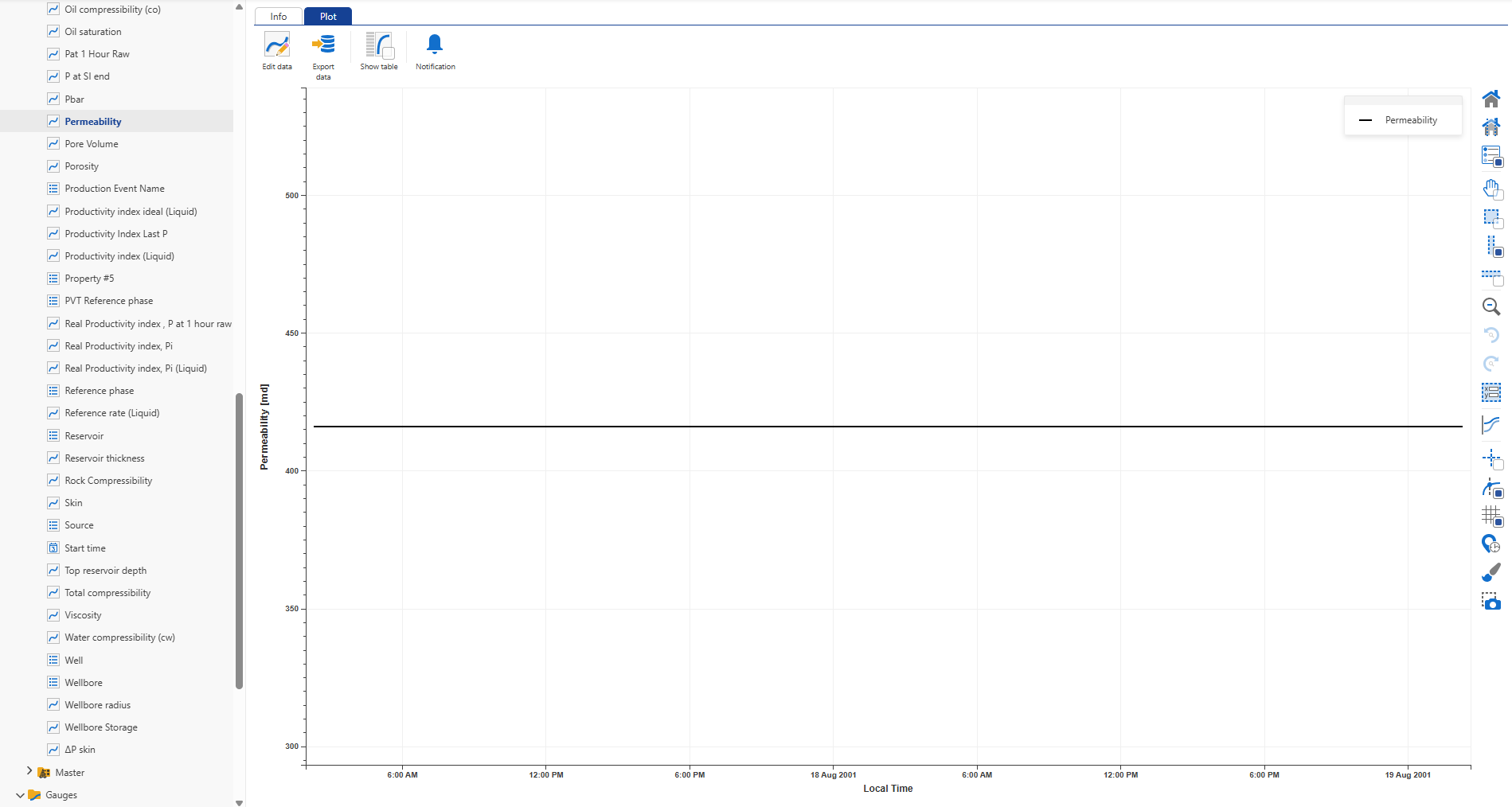Toggle the grid lines display icon
The width and height of the screenshot is (1512, 807).
tap(1491, 516)
